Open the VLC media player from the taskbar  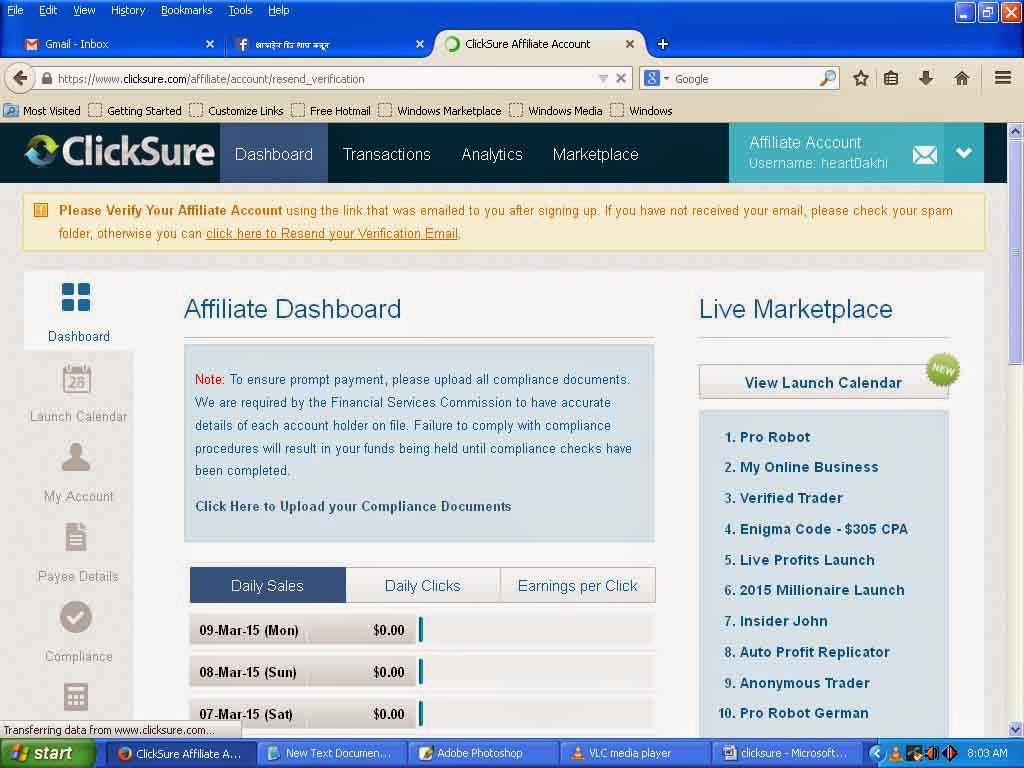tap(630, 753)
